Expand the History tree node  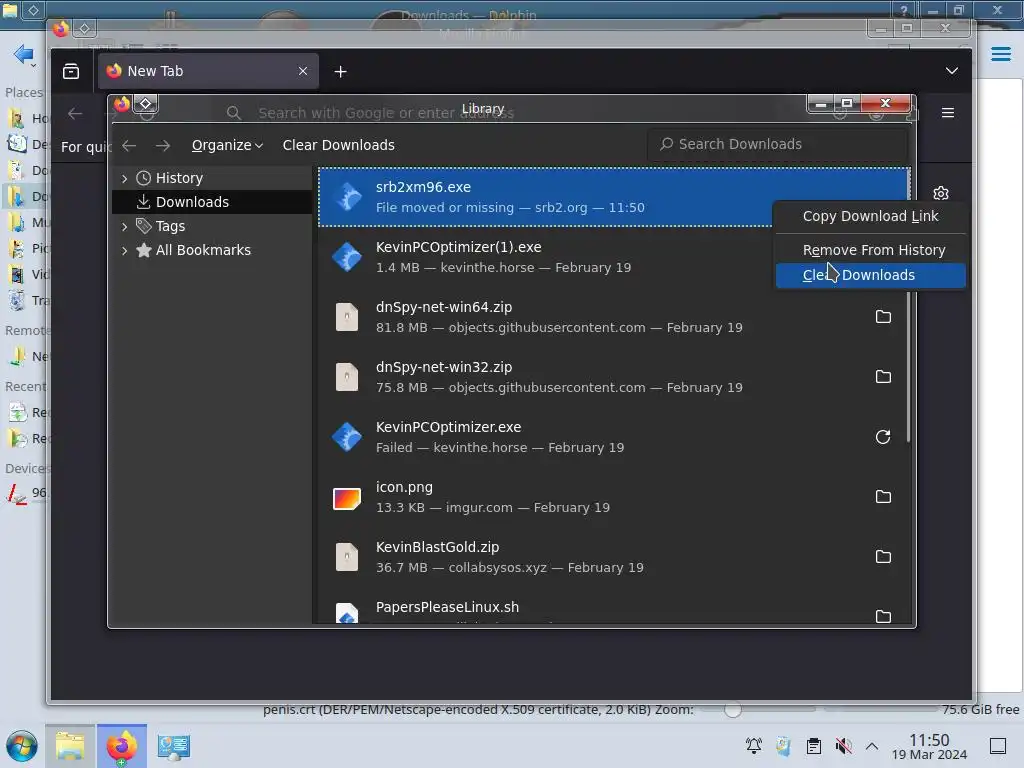(x=124, y=178)
